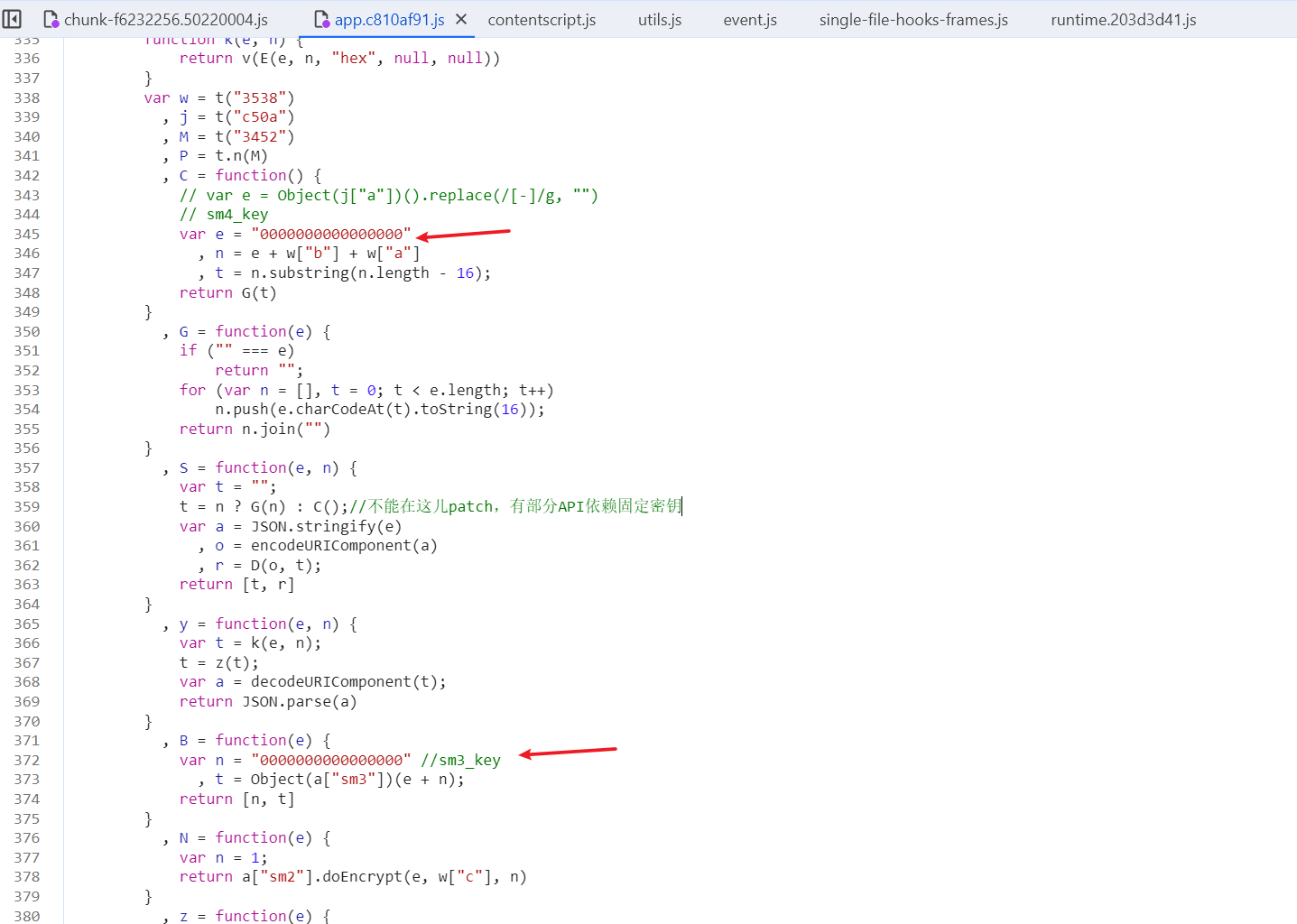Select the single-file-hooks-frames.js tab
The height and width of the screenshot is (924, 1297).
(913, 20)
